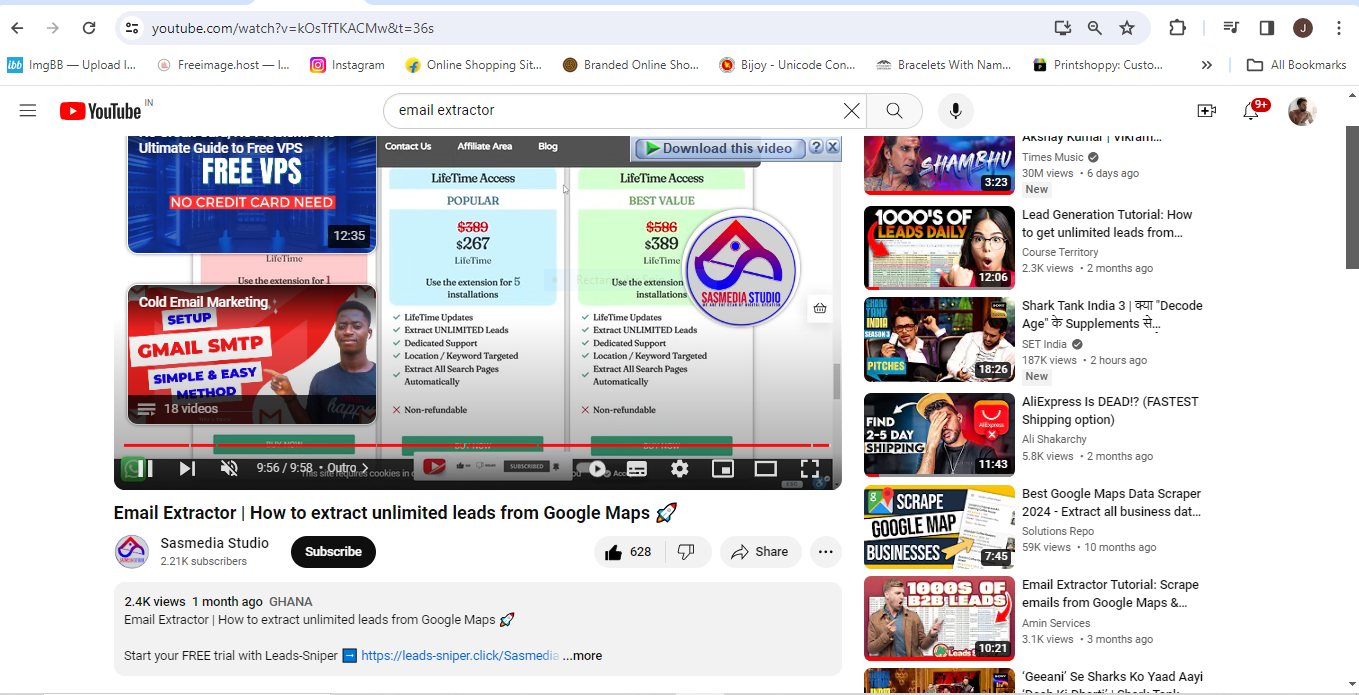Open the Sasmedia Studio channel avatar
The height and width of the screenshot is (695, 1359).
[132, 552]
